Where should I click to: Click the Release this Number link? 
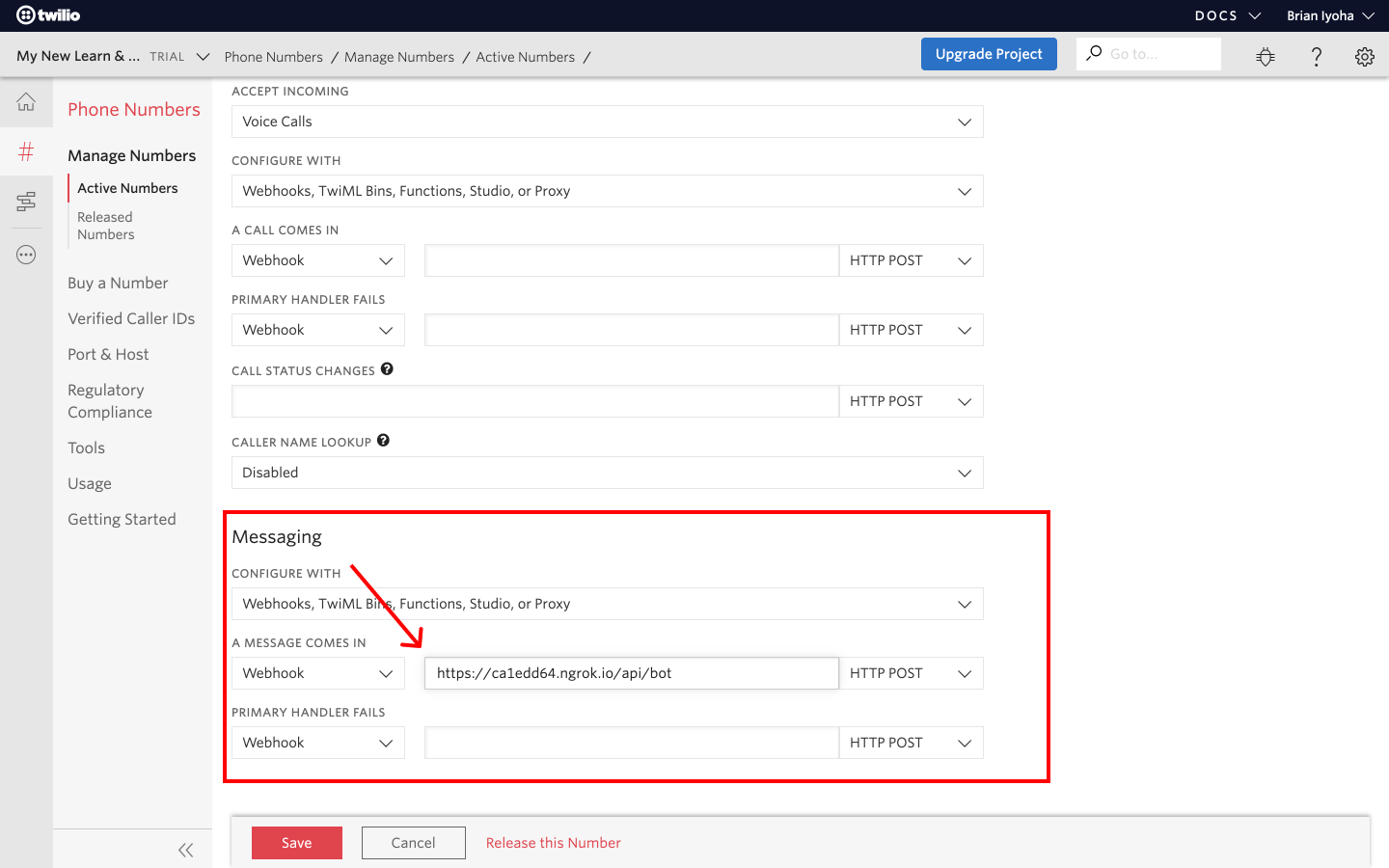click(x=554, y=843)
